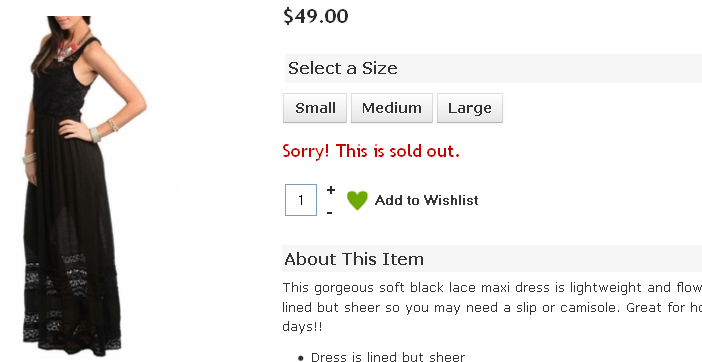
Task: Click the black maxi dress product photo
Action: coord(84,186)
